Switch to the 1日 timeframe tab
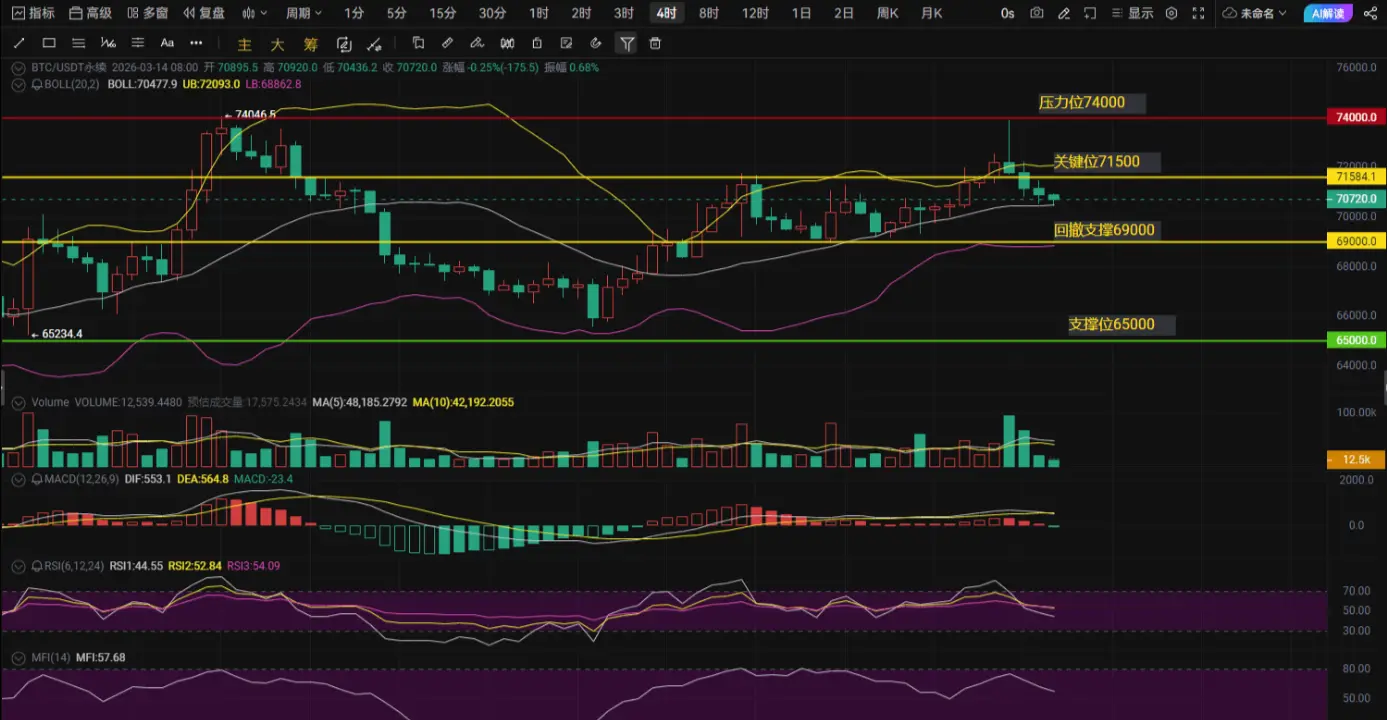 (801, 13)
